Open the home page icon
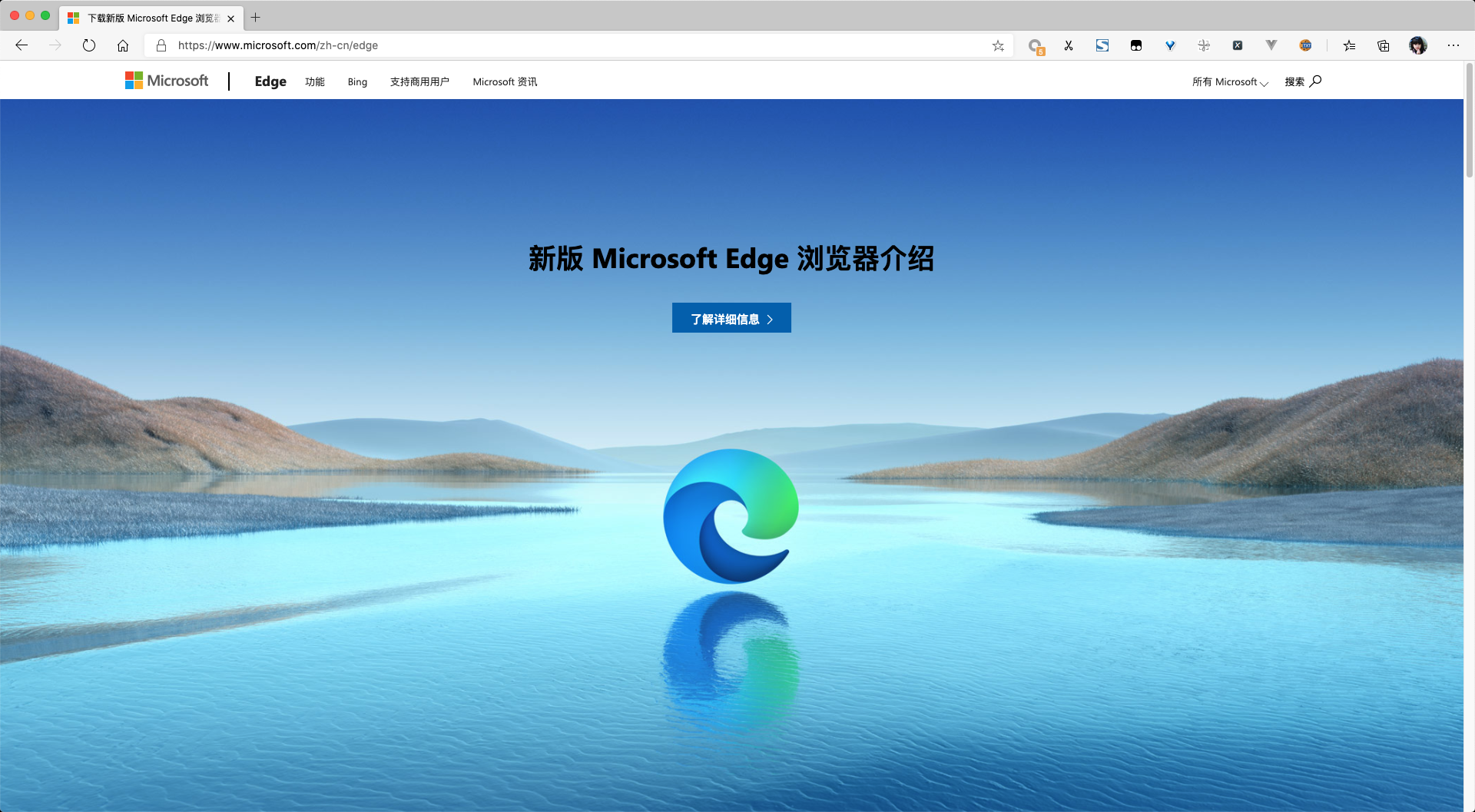This screenshot has width=1475, height=812. [123, 45]
